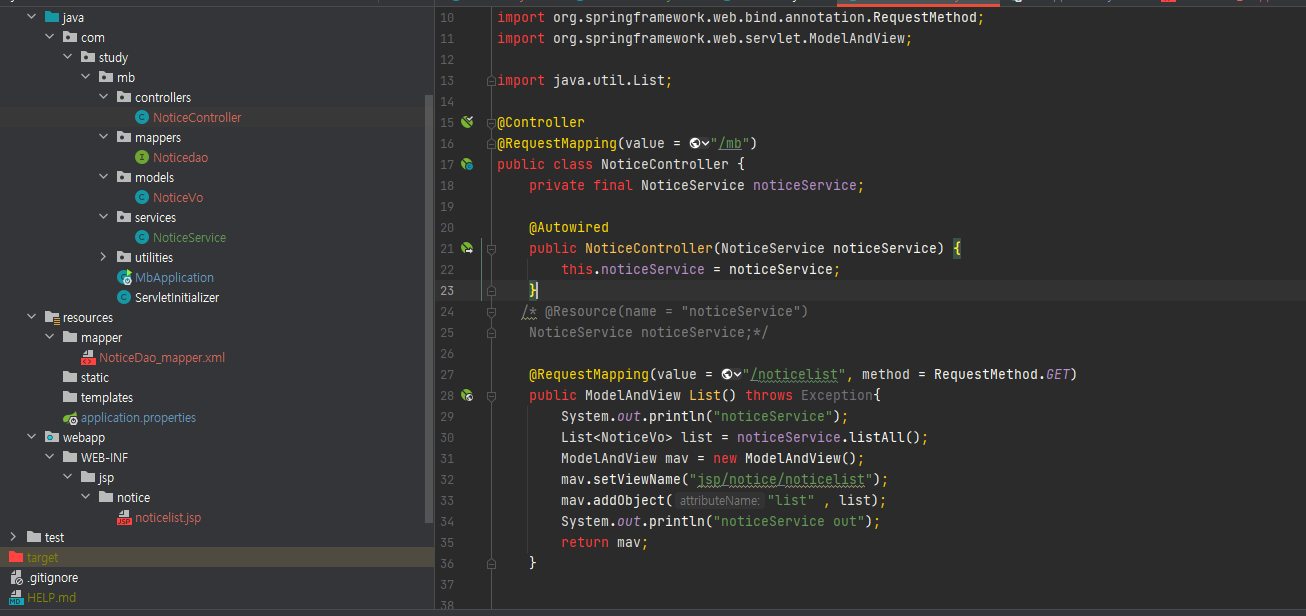Click the NoticeService class icon in project tree
Screen dimensions: 1306x616
(x=143, y=237)
